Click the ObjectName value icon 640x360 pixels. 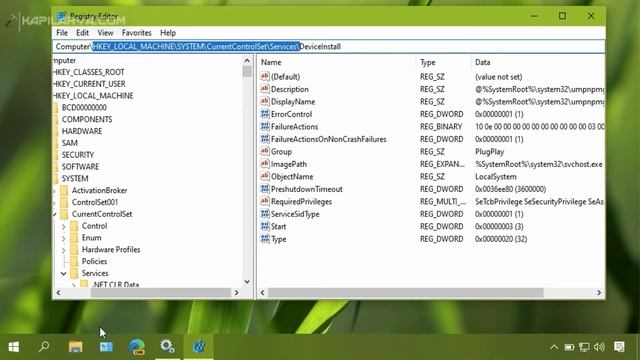point(264,176)
